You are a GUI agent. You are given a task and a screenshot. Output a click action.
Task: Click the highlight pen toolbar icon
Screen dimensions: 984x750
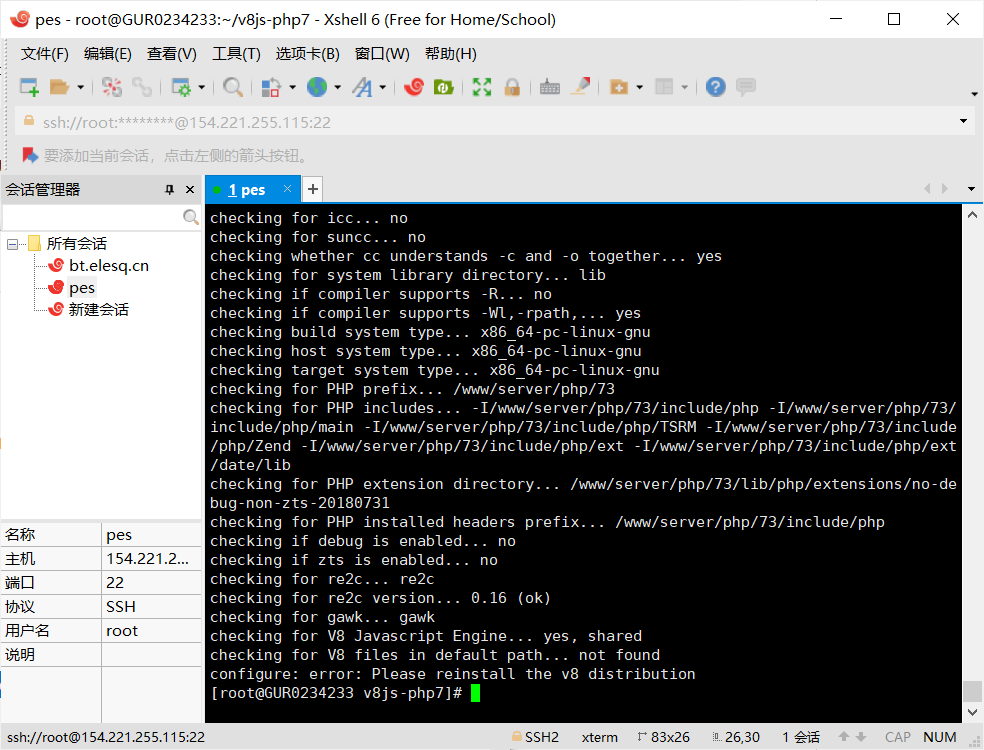tap(580, 86)
